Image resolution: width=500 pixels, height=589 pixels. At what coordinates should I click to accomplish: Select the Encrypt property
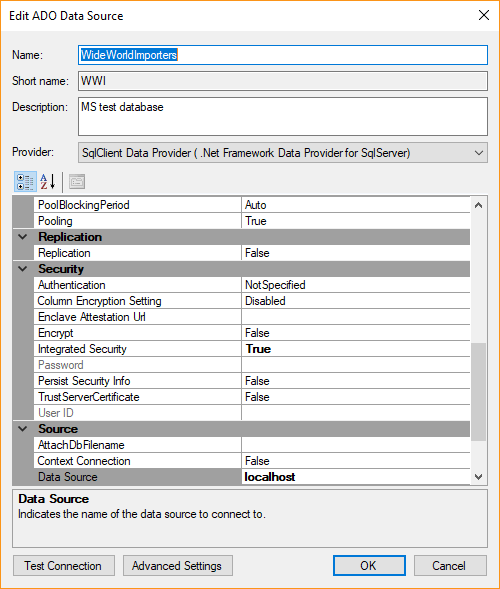[137, 333]
